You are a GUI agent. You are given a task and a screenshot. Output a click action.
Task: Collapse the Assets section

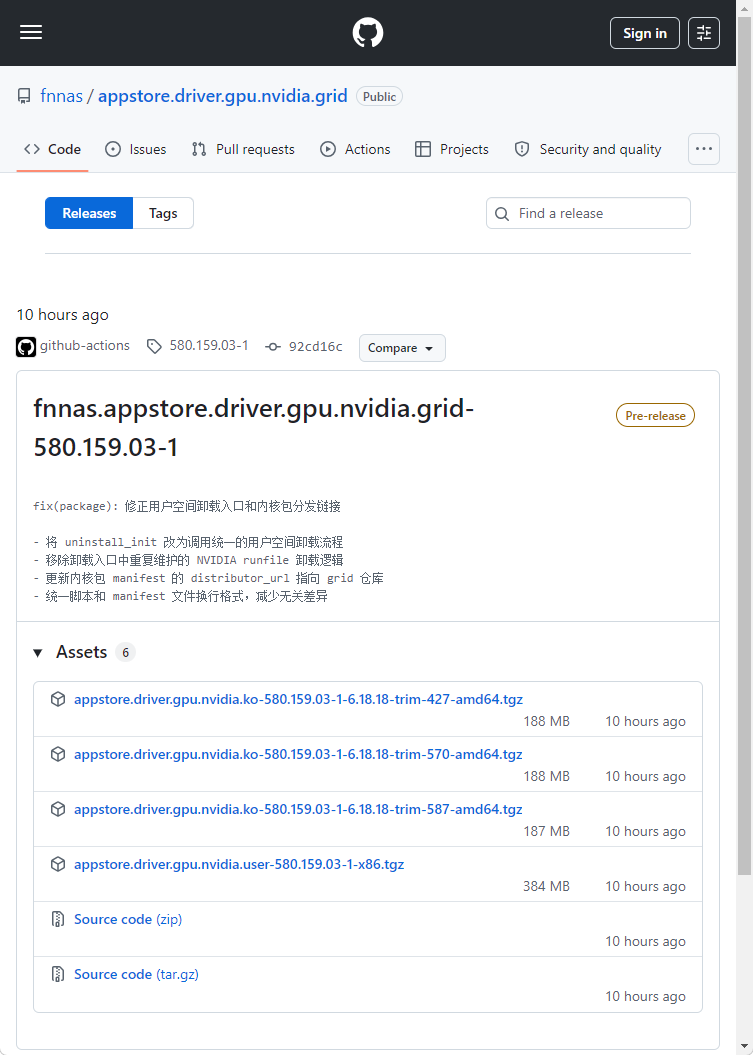tap(38, 653)
